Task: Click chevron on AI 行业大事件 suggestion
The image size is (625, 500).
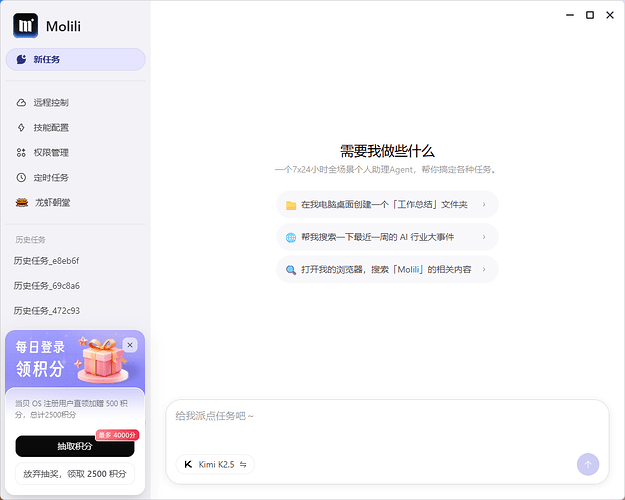Action: click(x=484, y=237)
